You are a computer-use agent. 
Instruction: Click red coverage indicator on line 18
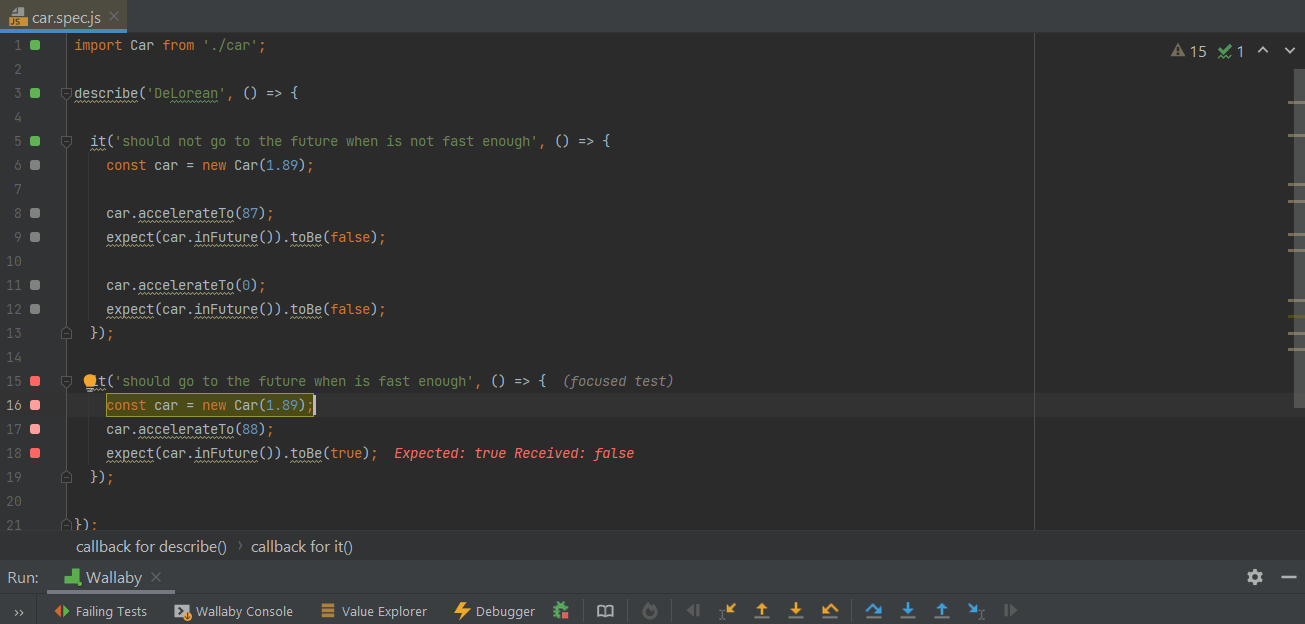(x=35, y=453)
